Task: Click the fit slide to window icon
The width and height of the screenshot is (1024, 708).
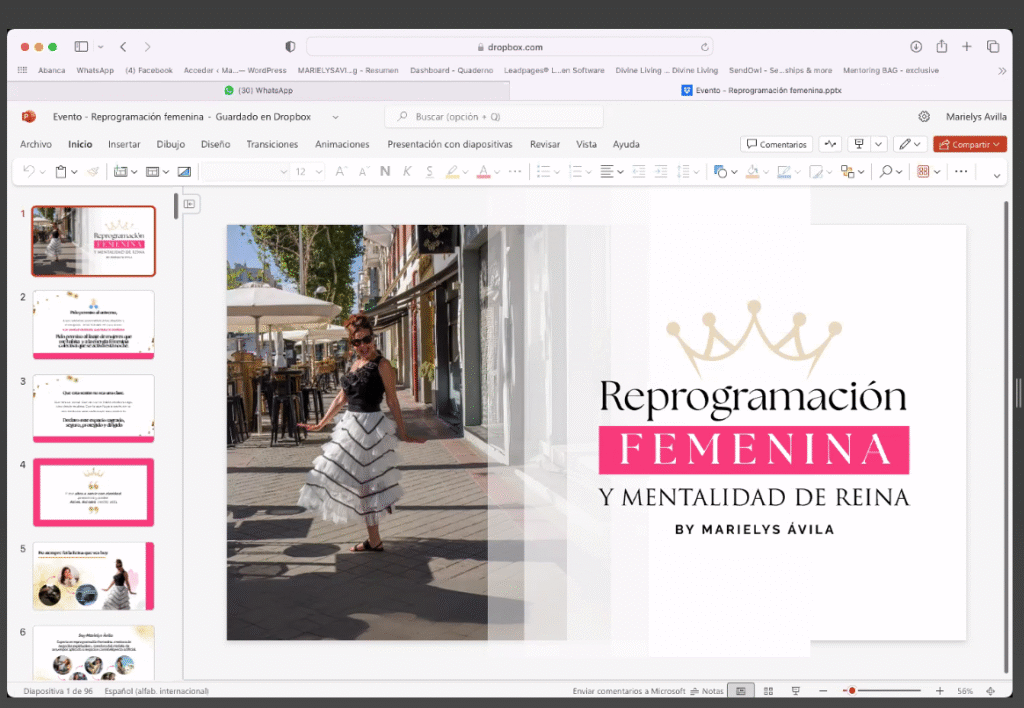Action: tap(990, 691)
